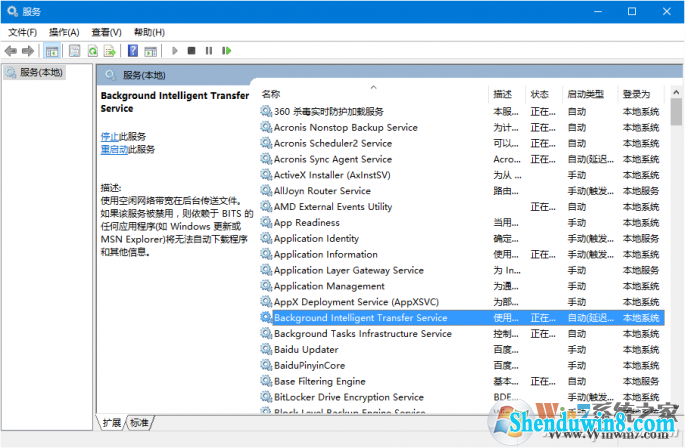Image resolution: width=685 pixels, height=448 pixels.
Task: Click the services icon in the title bar
Action: pyautogui.click(x=13, y=11)
